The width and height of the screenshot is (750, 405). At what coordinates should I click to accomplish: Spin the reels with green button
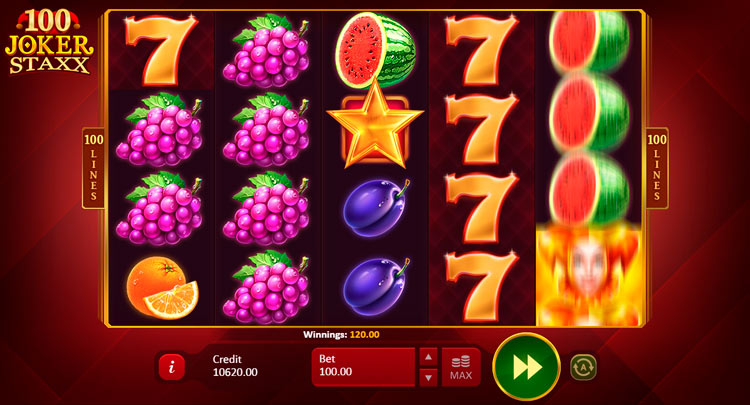526,367
